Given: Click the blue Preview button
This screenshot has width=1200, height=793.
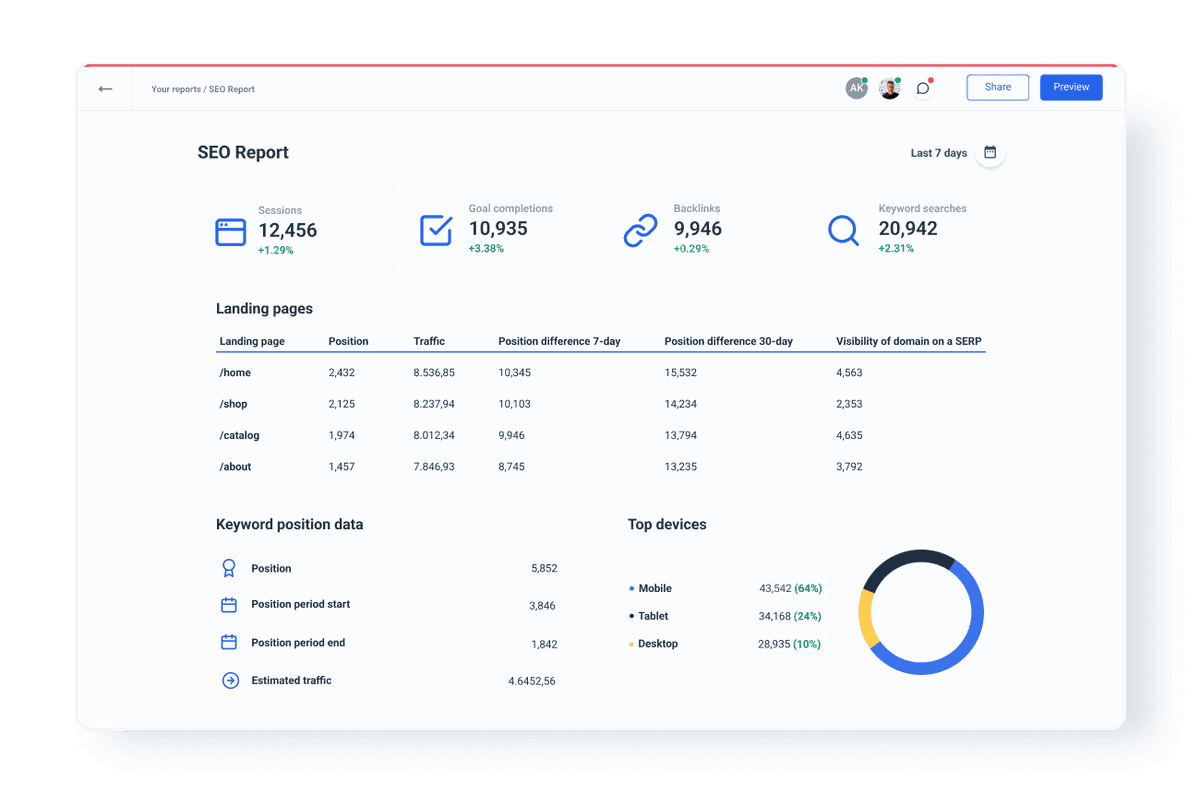Looking at the screenshot, I should 1071,87.
